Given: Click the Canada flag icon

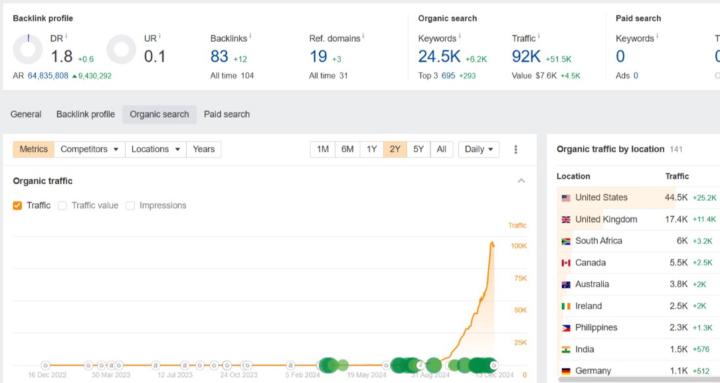Looking at the screenshot, I should click(x=566, y=263).
